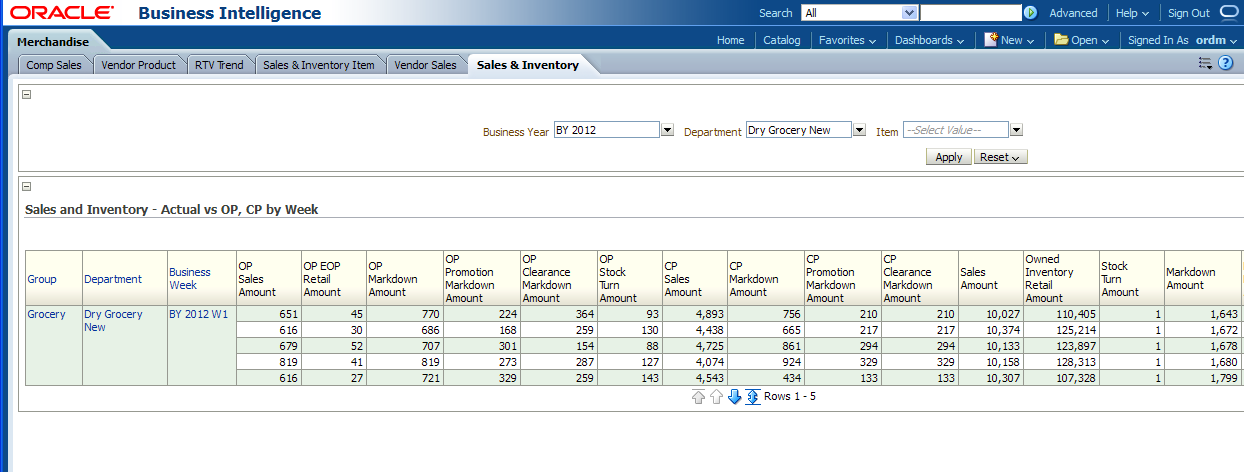Switch to the Vendor Sales tab
The width and height of the screenshot is (1244, 472).
(425, 65)
